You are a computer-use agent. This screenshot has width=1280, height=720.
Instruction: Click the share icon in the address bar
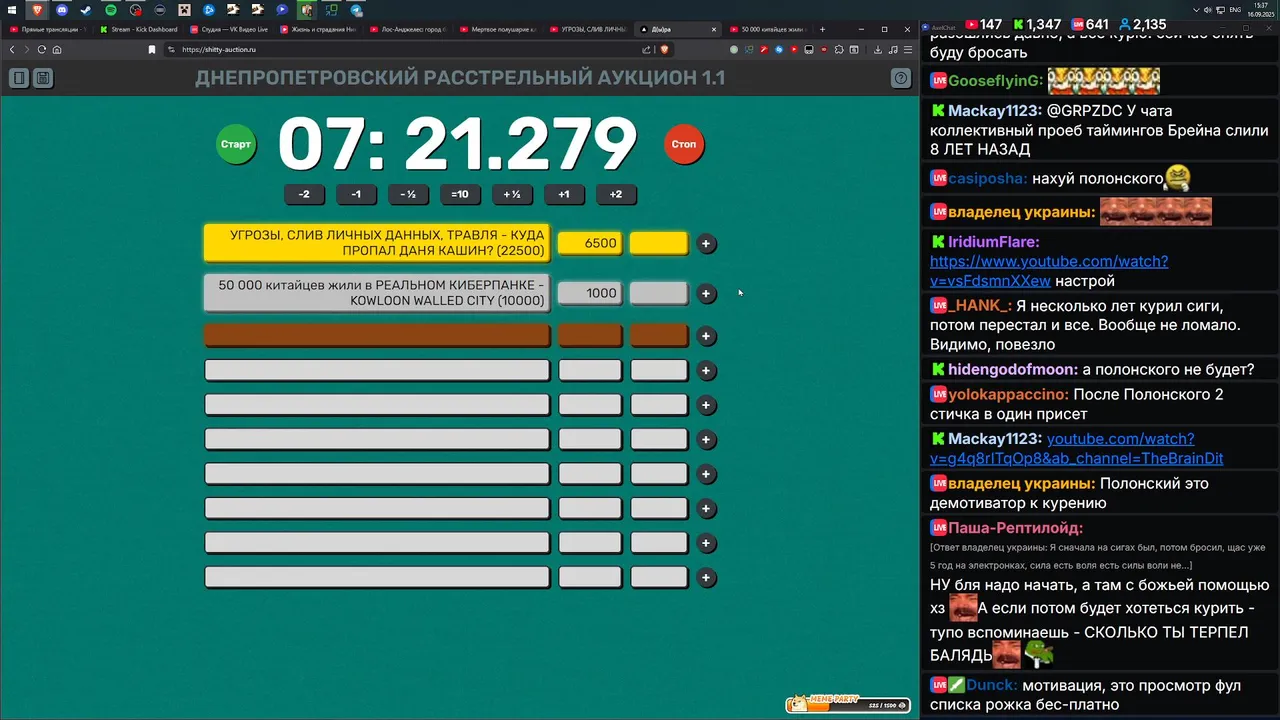pyautogui.click(x=646, y=49)
